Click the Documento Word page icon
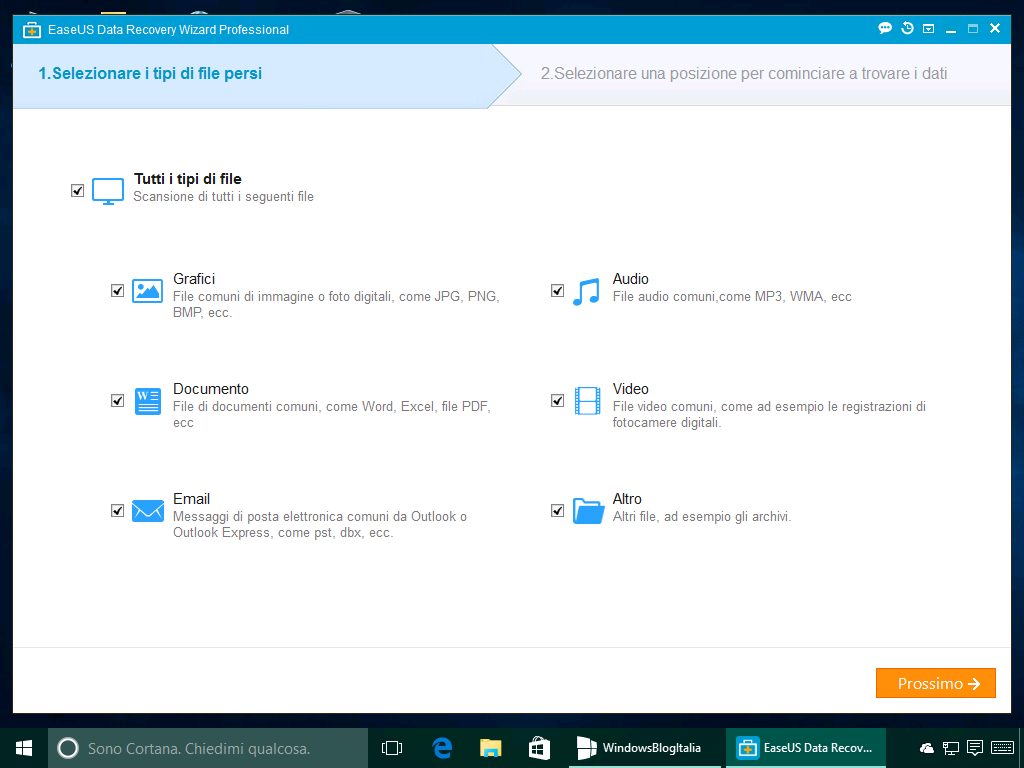 (148, 401)
